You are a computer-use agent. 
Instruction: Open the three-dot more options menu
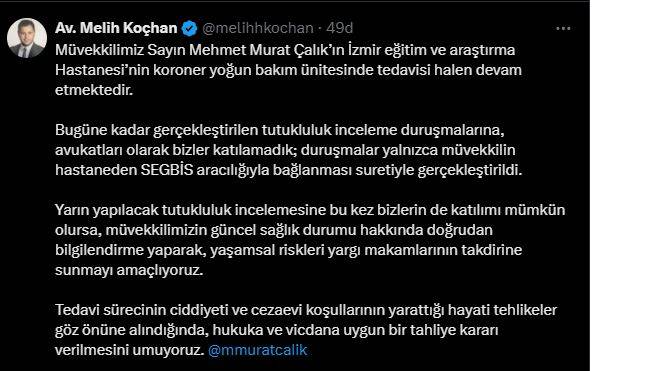(563, 28)
